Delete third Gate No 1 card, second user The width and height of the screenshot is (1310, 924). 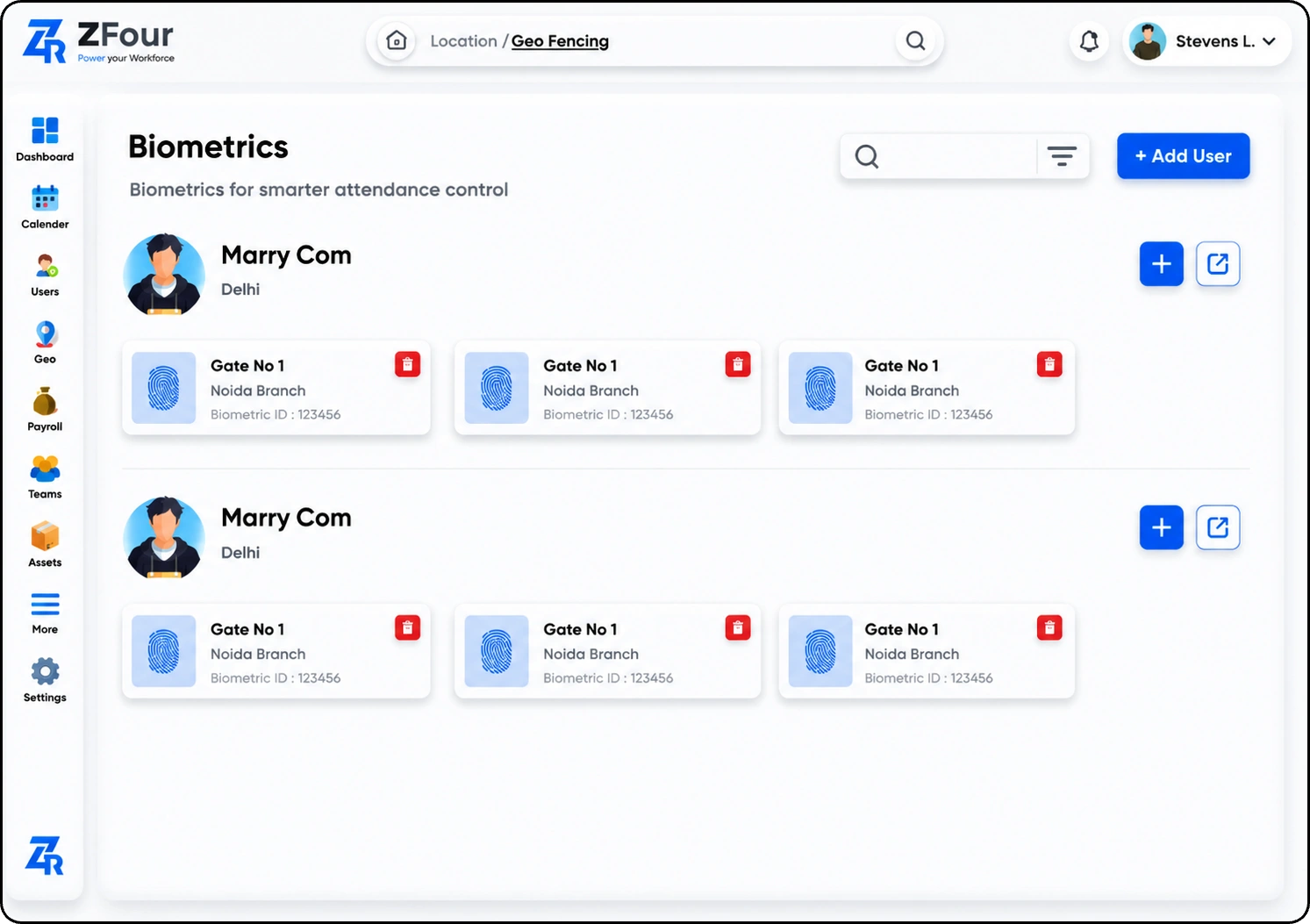click(x=1049, y=627)
